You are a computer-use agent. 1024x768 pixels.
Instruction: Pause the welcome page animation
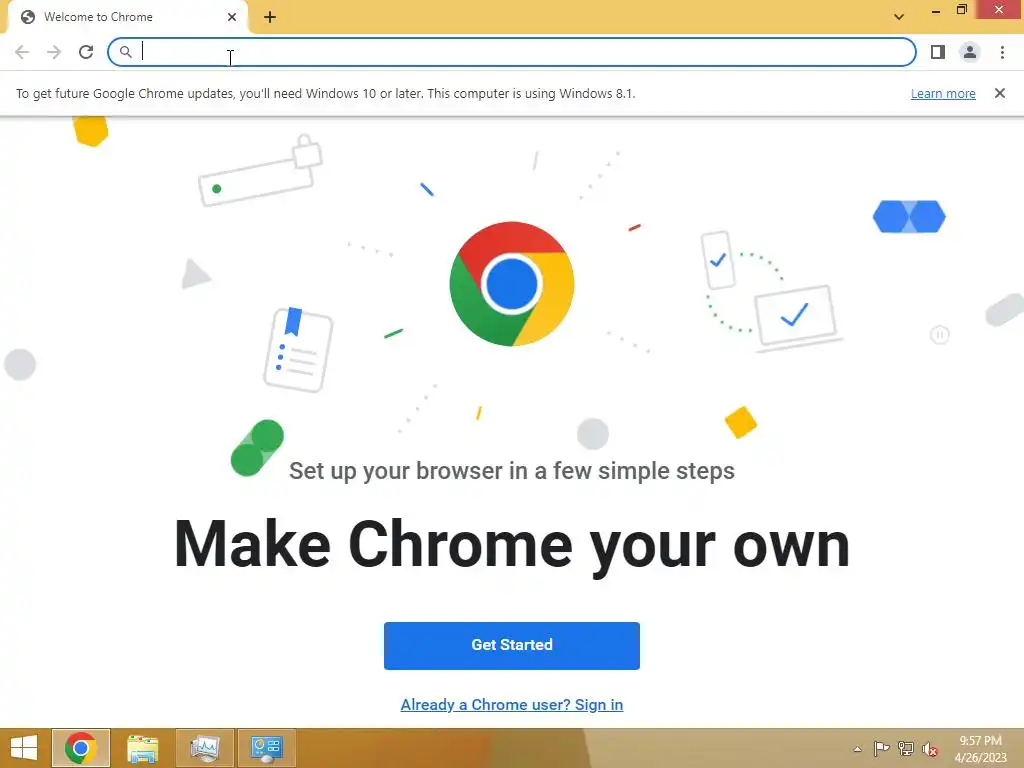click(x=939, y=335)
